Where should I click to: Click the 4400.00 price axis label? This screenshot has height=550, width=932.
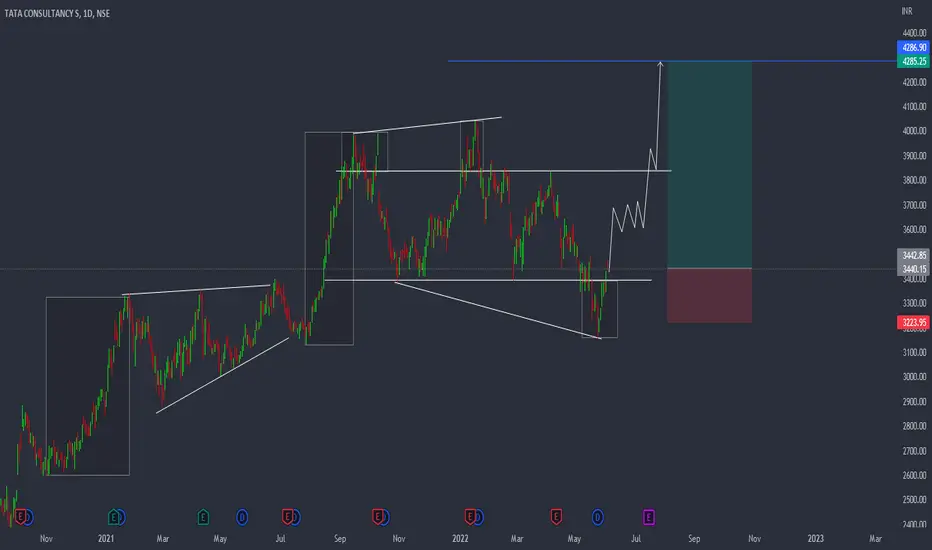[x=914, y=33]
